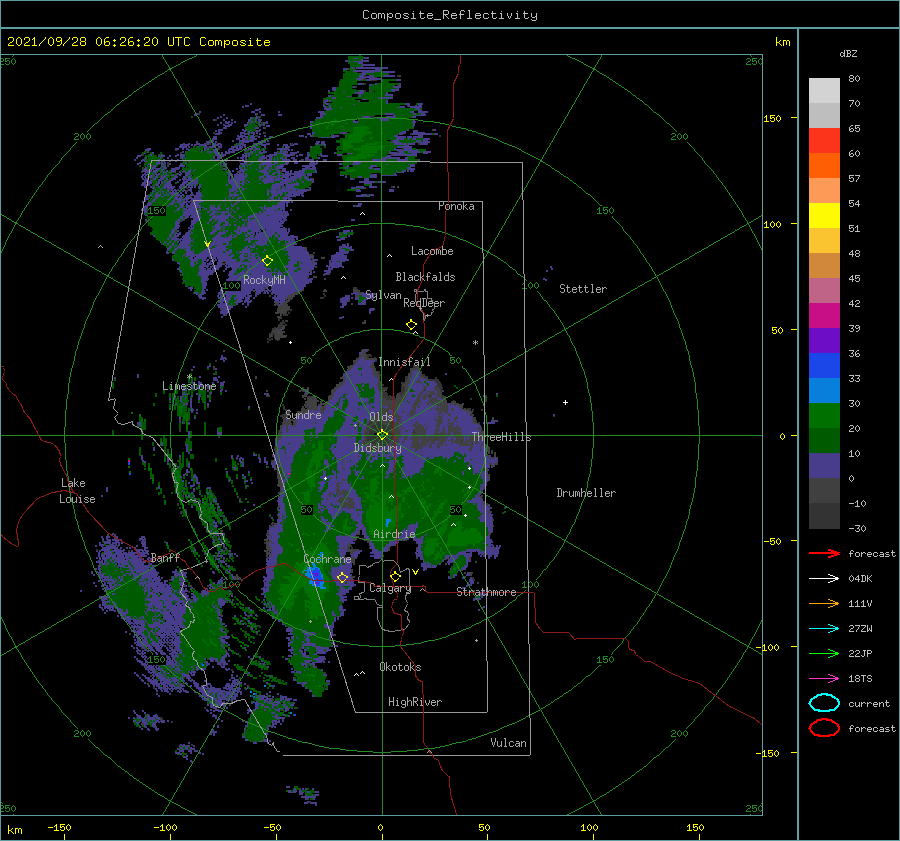Viewport: 900px width, 841px height.
Task: Click the green 22JP arrow icon
Action: pyautogui.click(x=824, y=653)
